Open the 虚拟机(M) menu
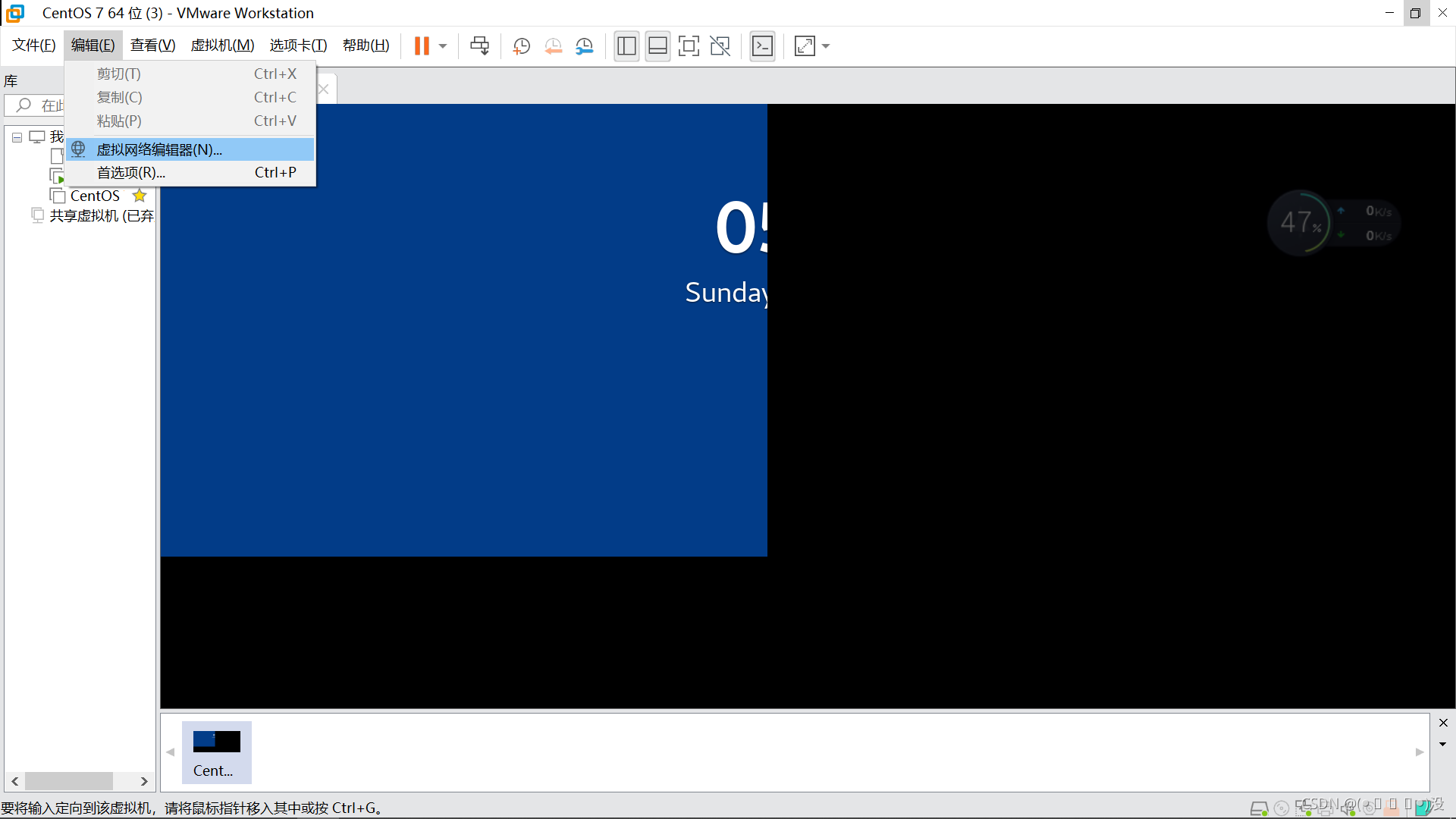1456x819 pixels. (x=222, y=45)
